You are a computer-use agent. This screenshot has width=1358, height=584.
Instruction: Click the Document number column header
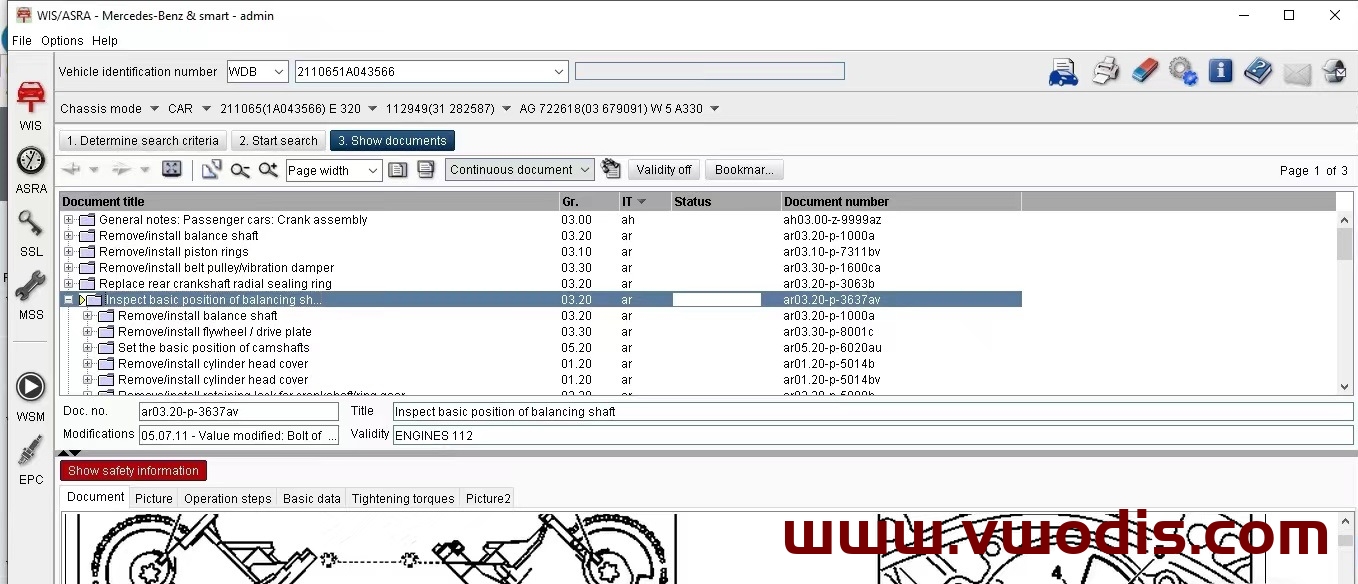tap(901, 202)
